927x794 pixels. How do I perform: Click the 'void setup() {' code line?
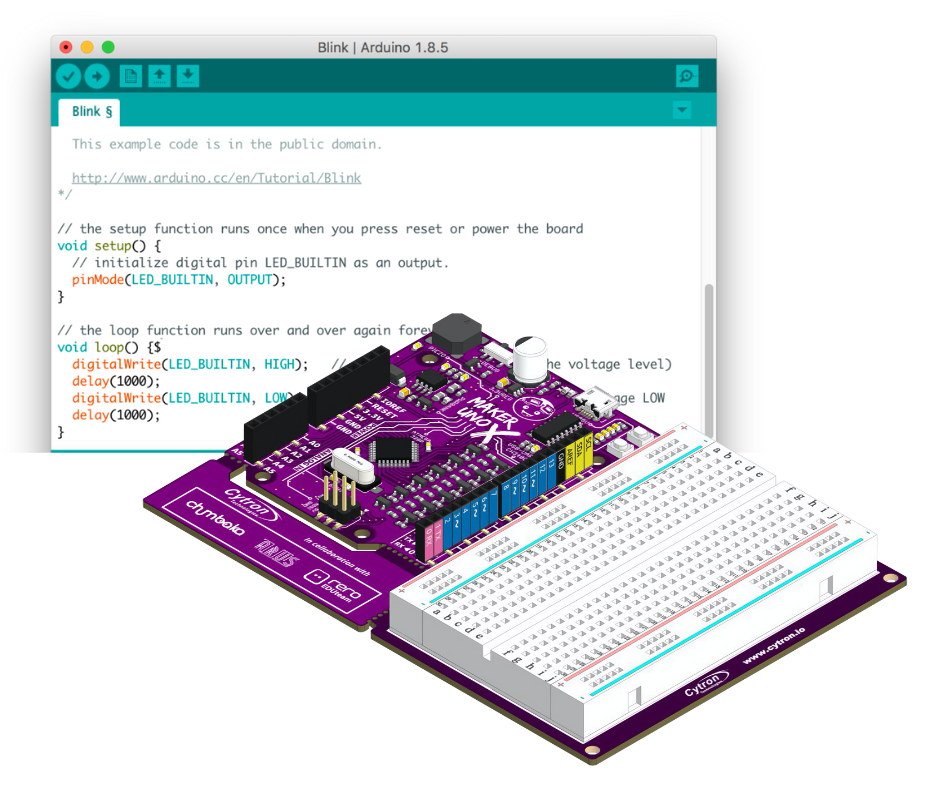(x=109, y=246)
